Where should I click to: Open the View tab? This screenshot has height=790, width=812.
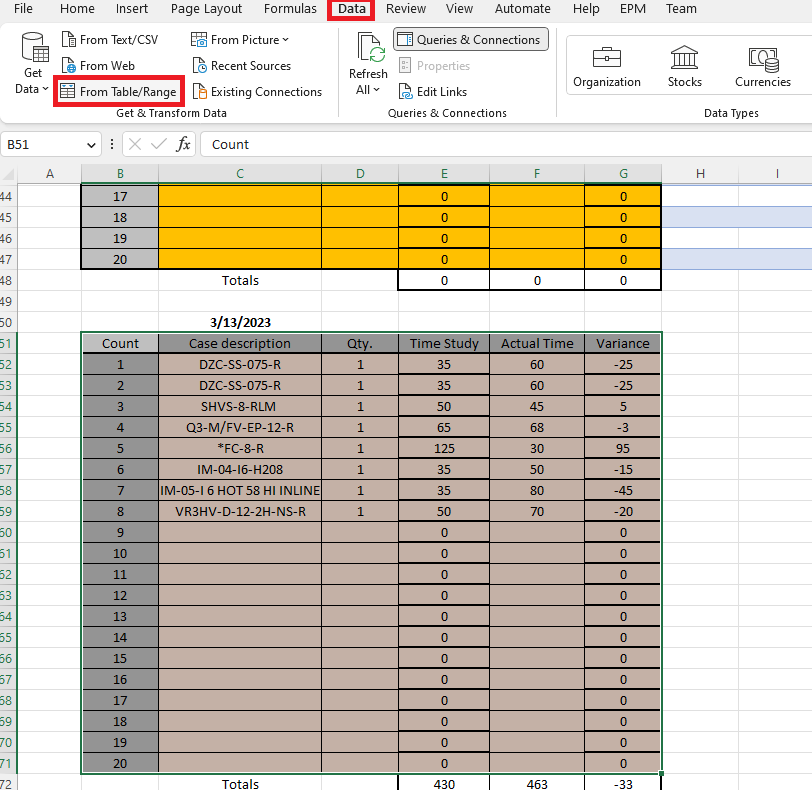click(459, 9)
